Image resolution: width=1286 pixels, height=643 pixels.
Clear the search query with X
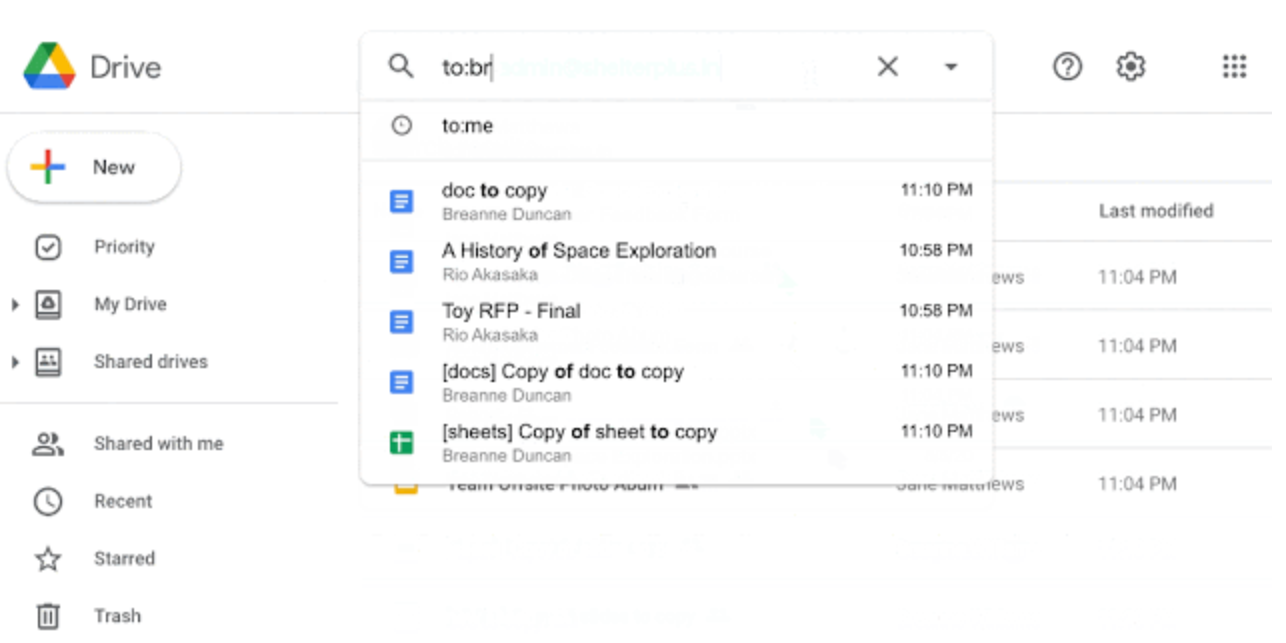click(887, 67)
